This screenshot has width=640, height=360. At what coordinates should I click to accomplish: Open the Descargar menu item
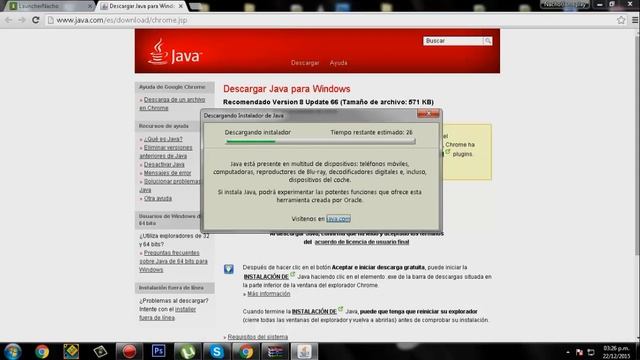pyautogui.click(x=305, y=63)
